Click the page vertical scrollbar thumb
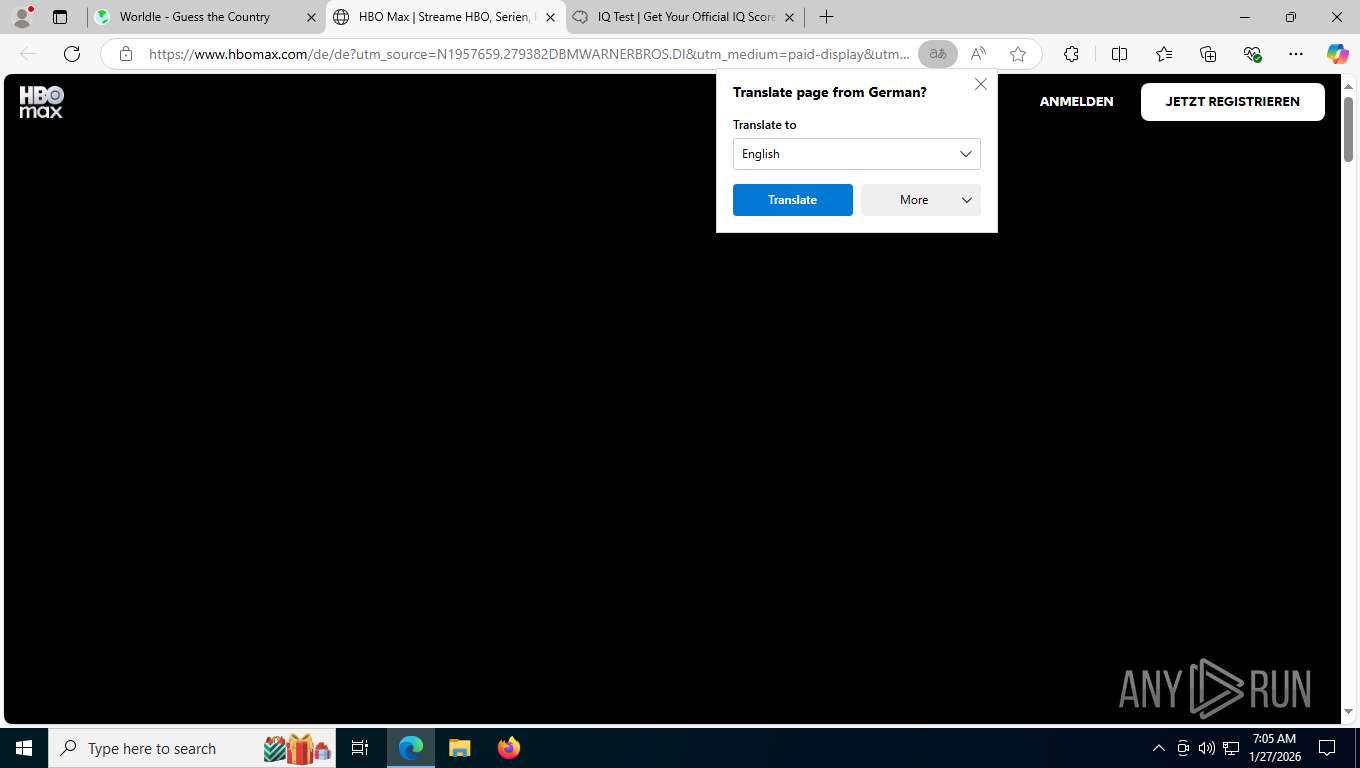1360x768 pixels. [1348, 129]
